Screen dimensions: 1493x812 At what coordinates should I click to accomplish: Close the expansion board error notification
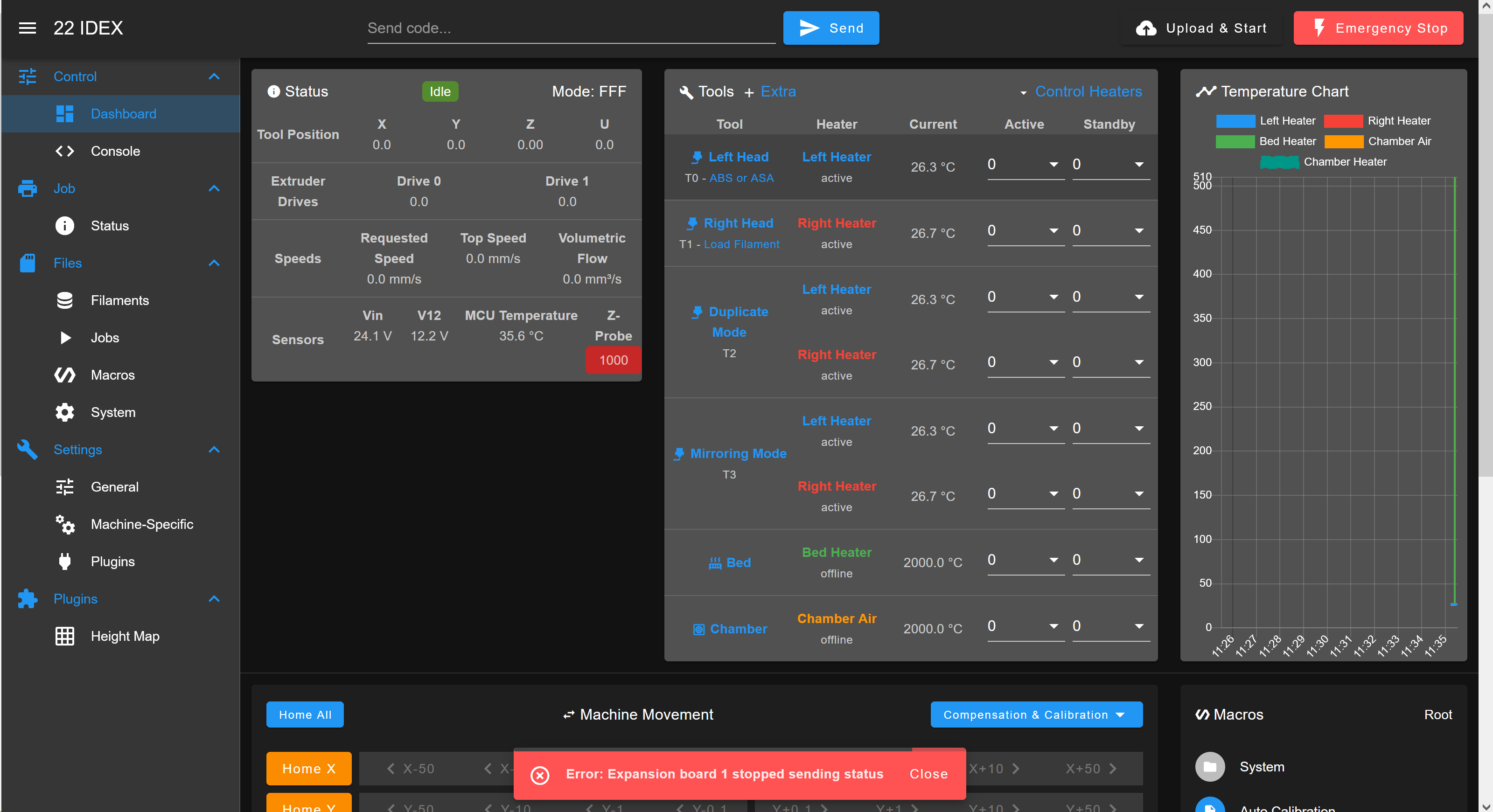coord(928,774)
